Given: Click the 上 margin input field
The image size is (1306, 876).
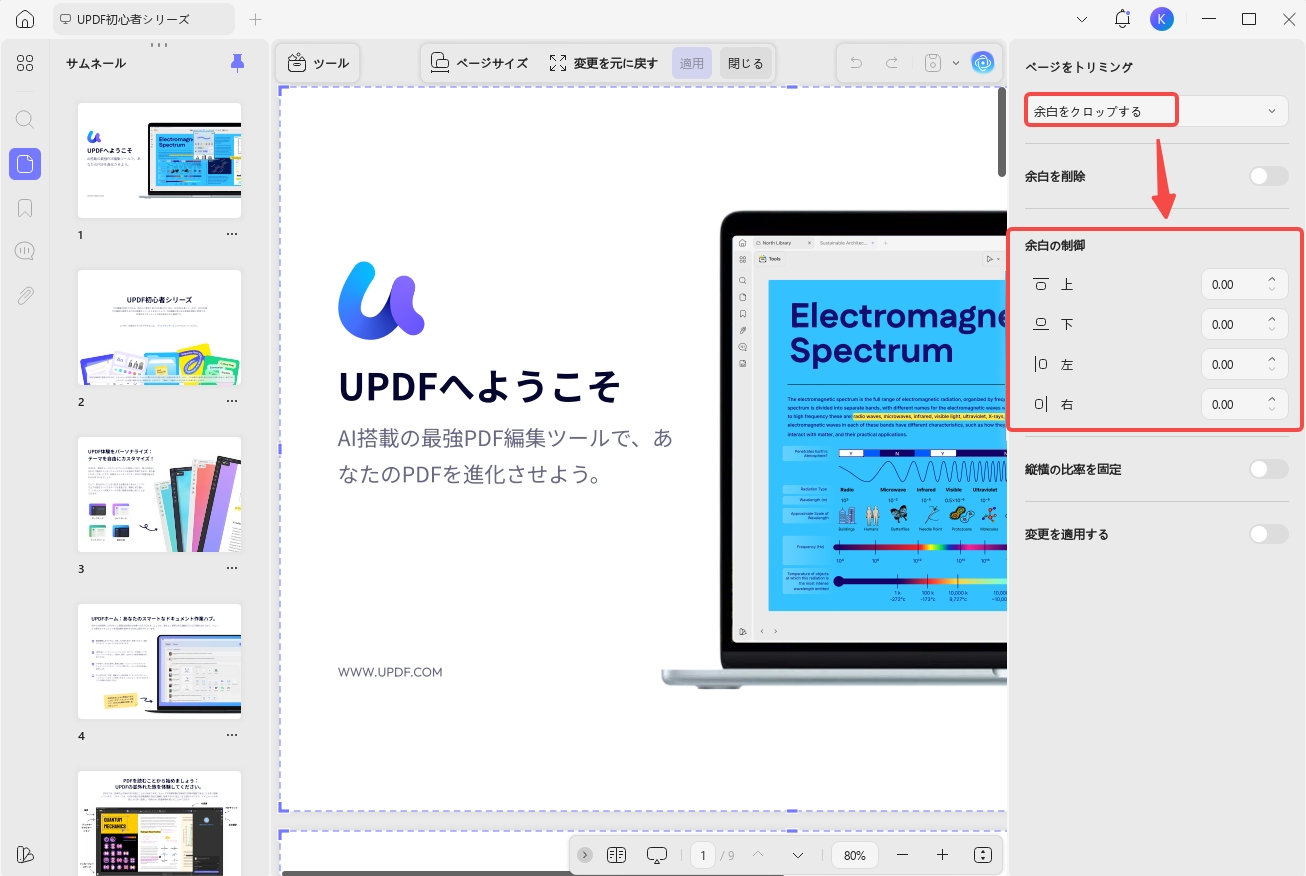Looking at the screenshot, I should click(1245, 285).
